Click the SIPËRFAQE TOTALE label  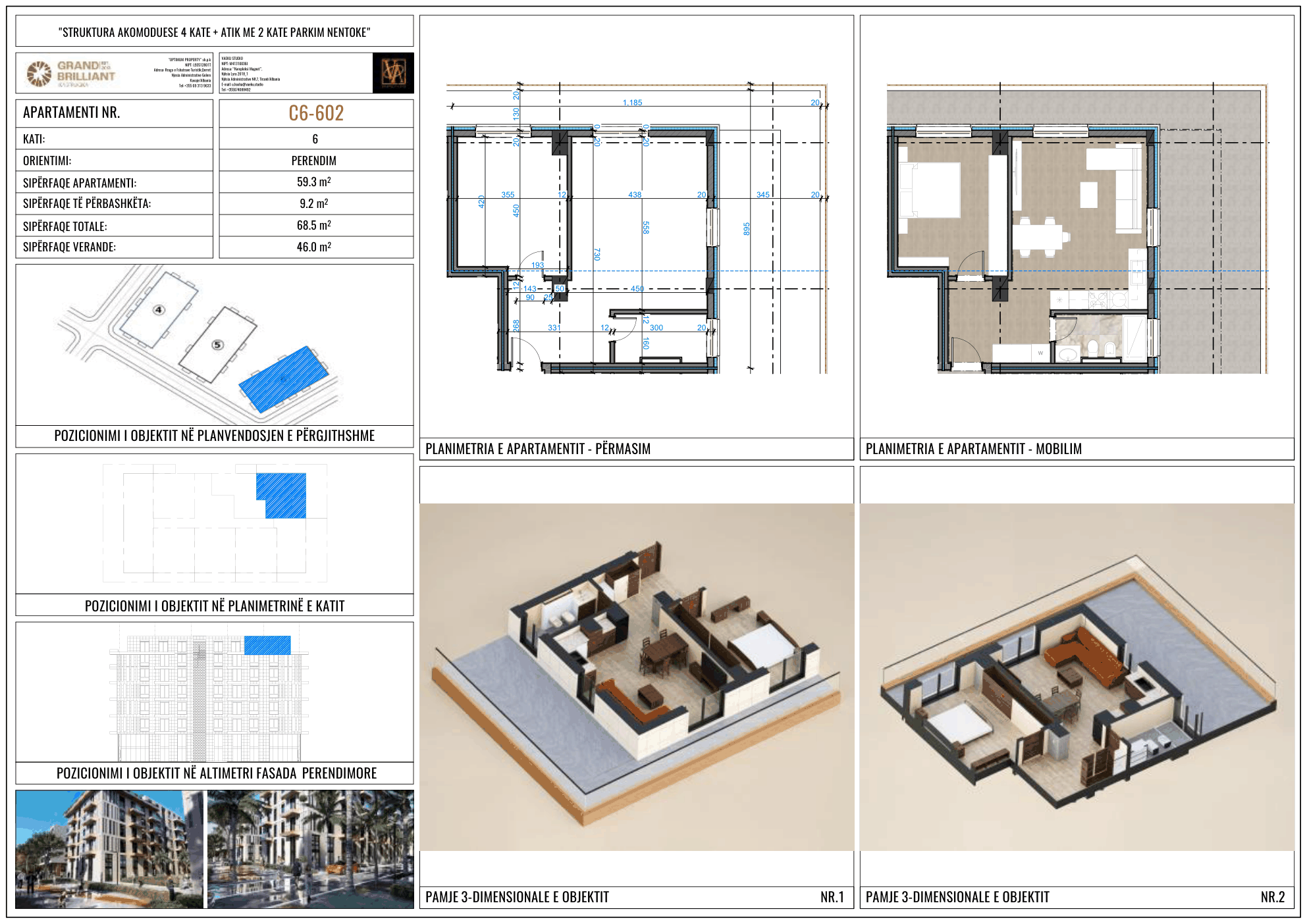click(65, 226)
